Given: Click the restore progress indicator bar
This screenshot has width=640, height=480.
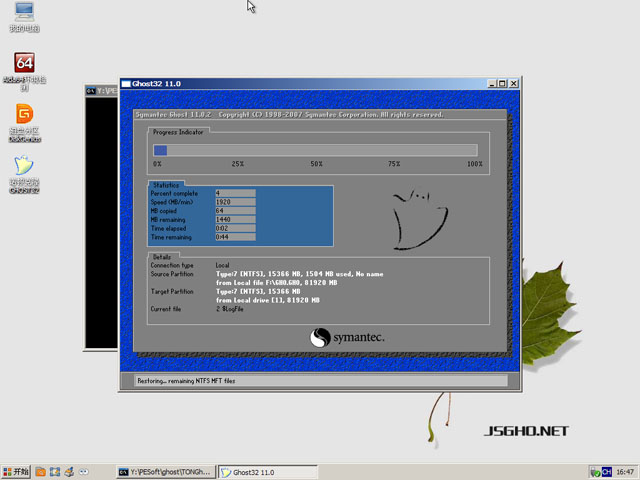Looking at the screenshot, I should 315,150.
